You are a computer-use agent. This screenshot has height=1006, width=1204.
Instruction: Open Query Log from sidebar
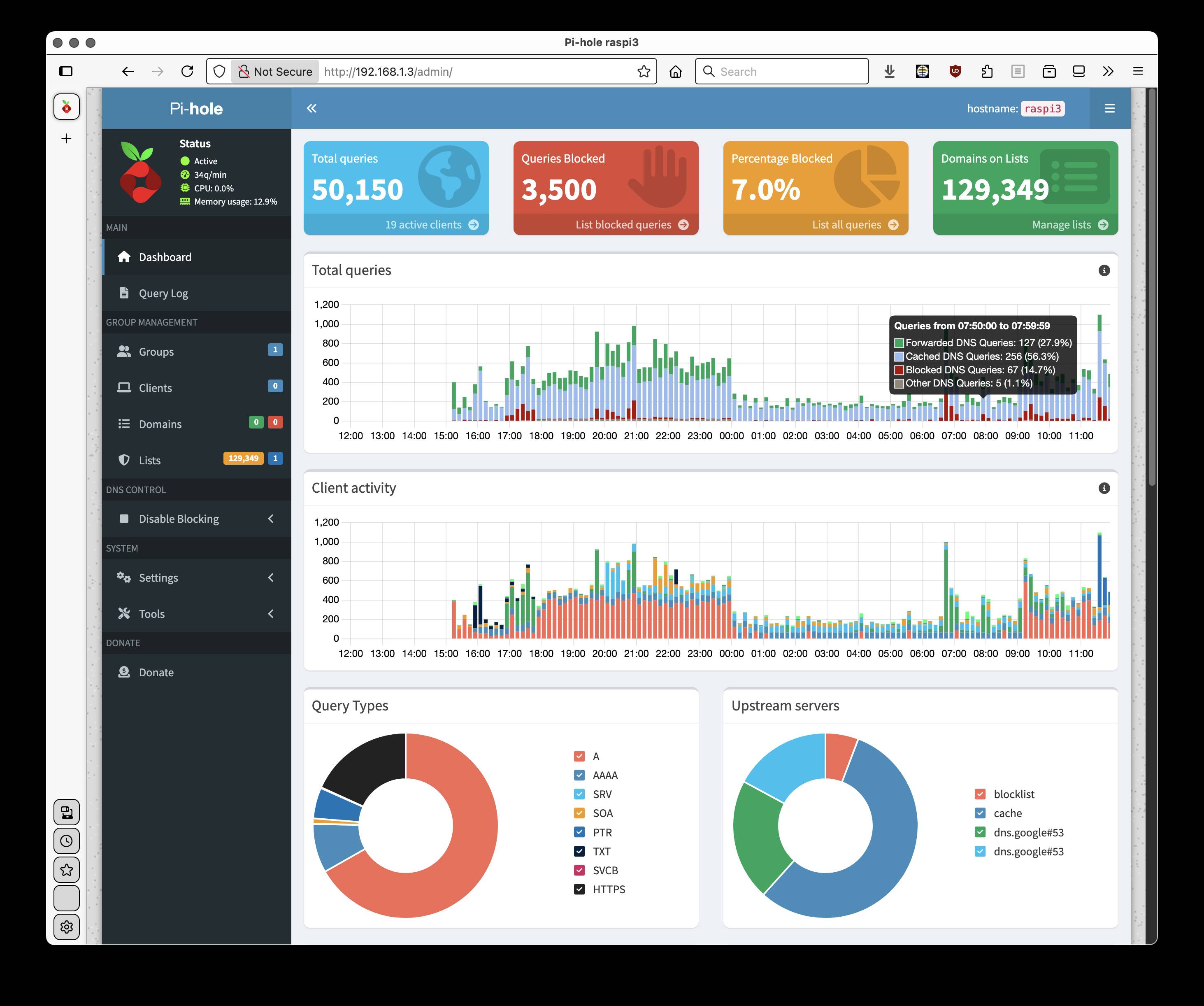[x=197, y=293]
